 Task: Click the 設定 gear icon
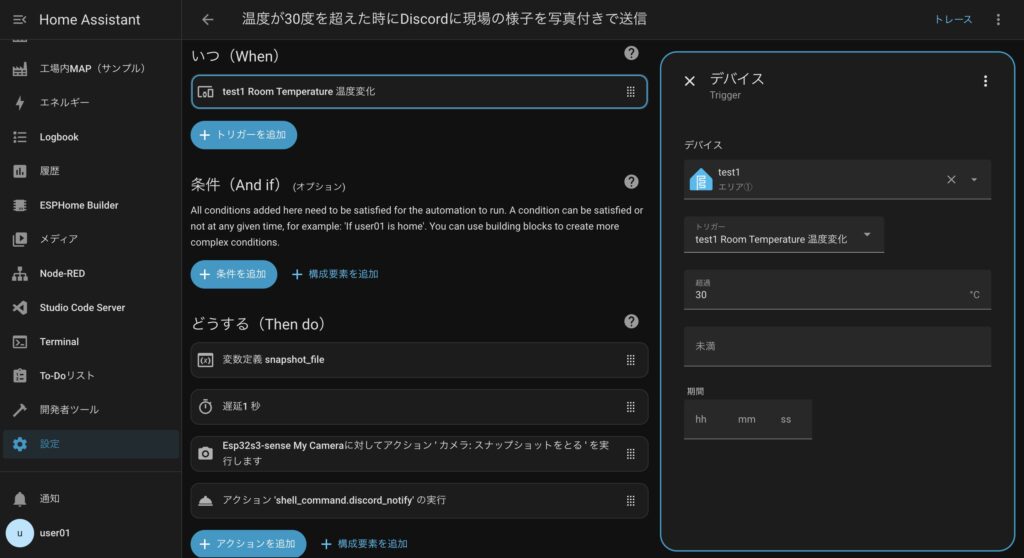coord(20,444)
